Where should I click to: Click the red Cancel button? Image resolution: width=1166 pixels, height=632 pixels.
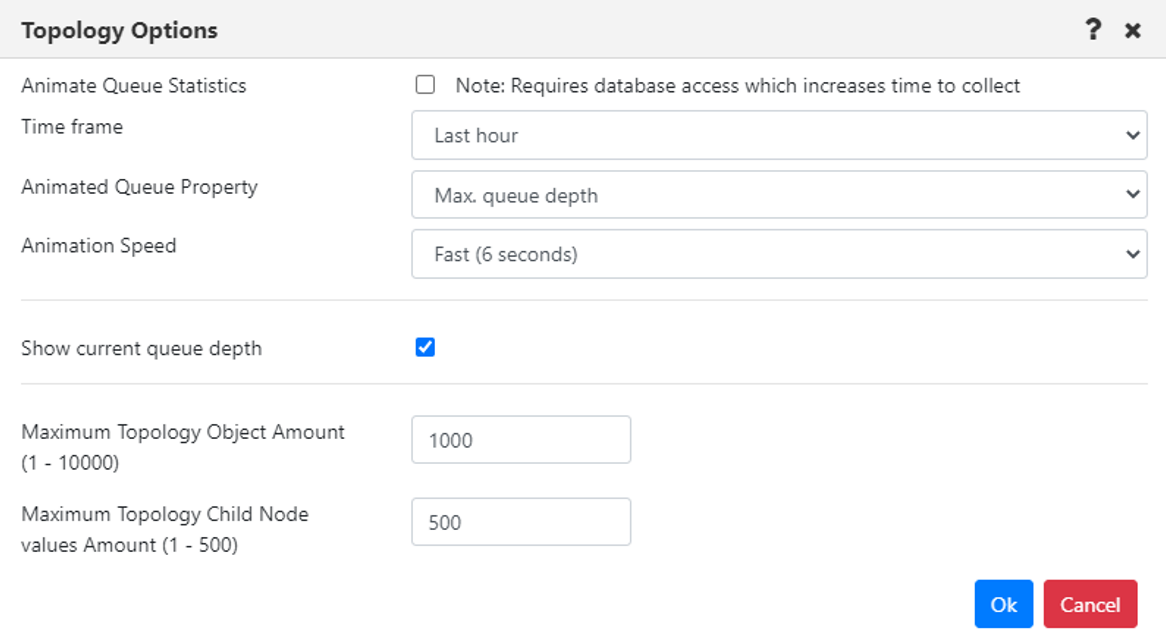[x=1090, y=604]
